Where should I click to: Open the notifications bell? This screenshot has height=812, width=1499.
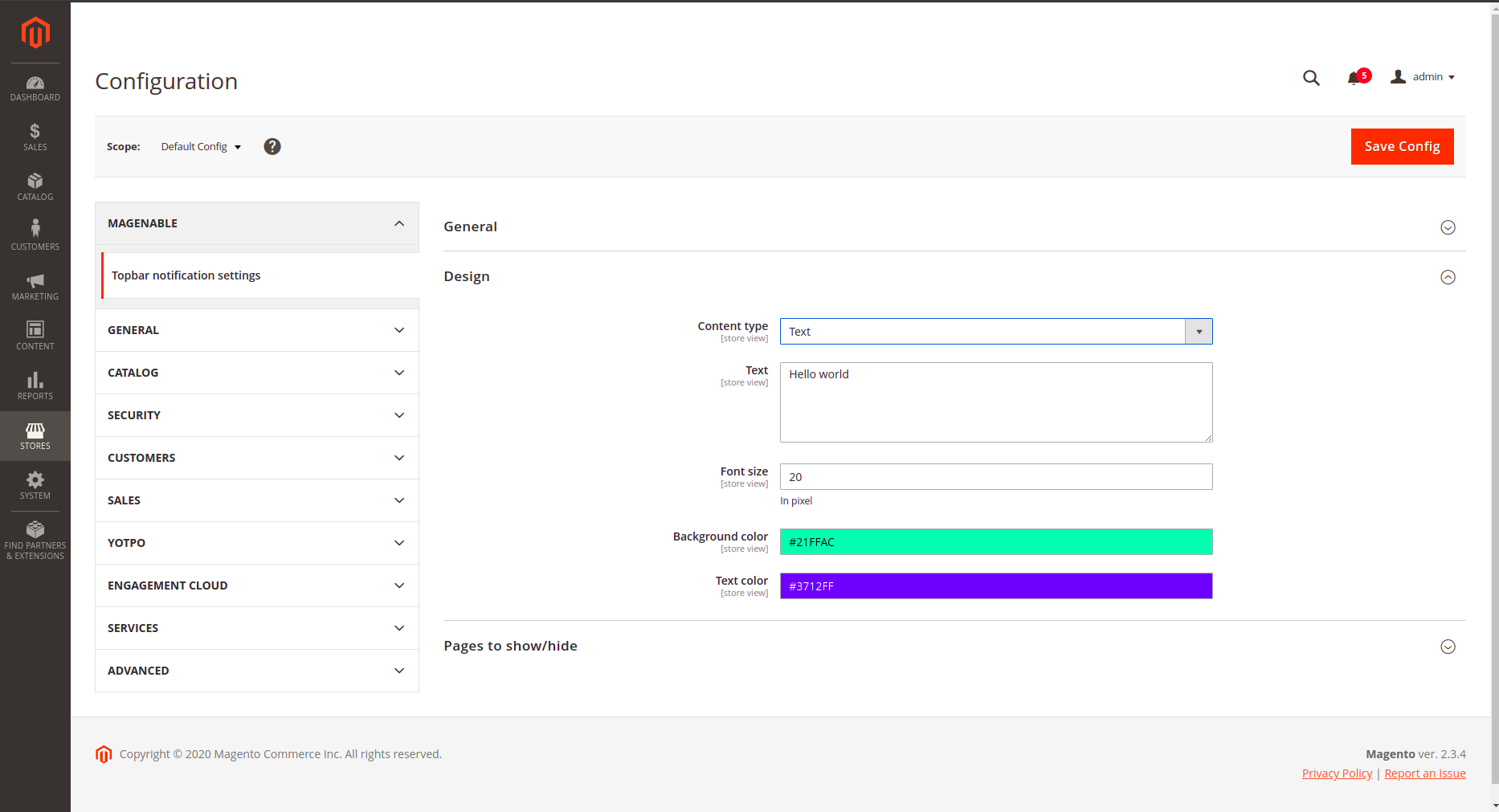pos(1358,77)
